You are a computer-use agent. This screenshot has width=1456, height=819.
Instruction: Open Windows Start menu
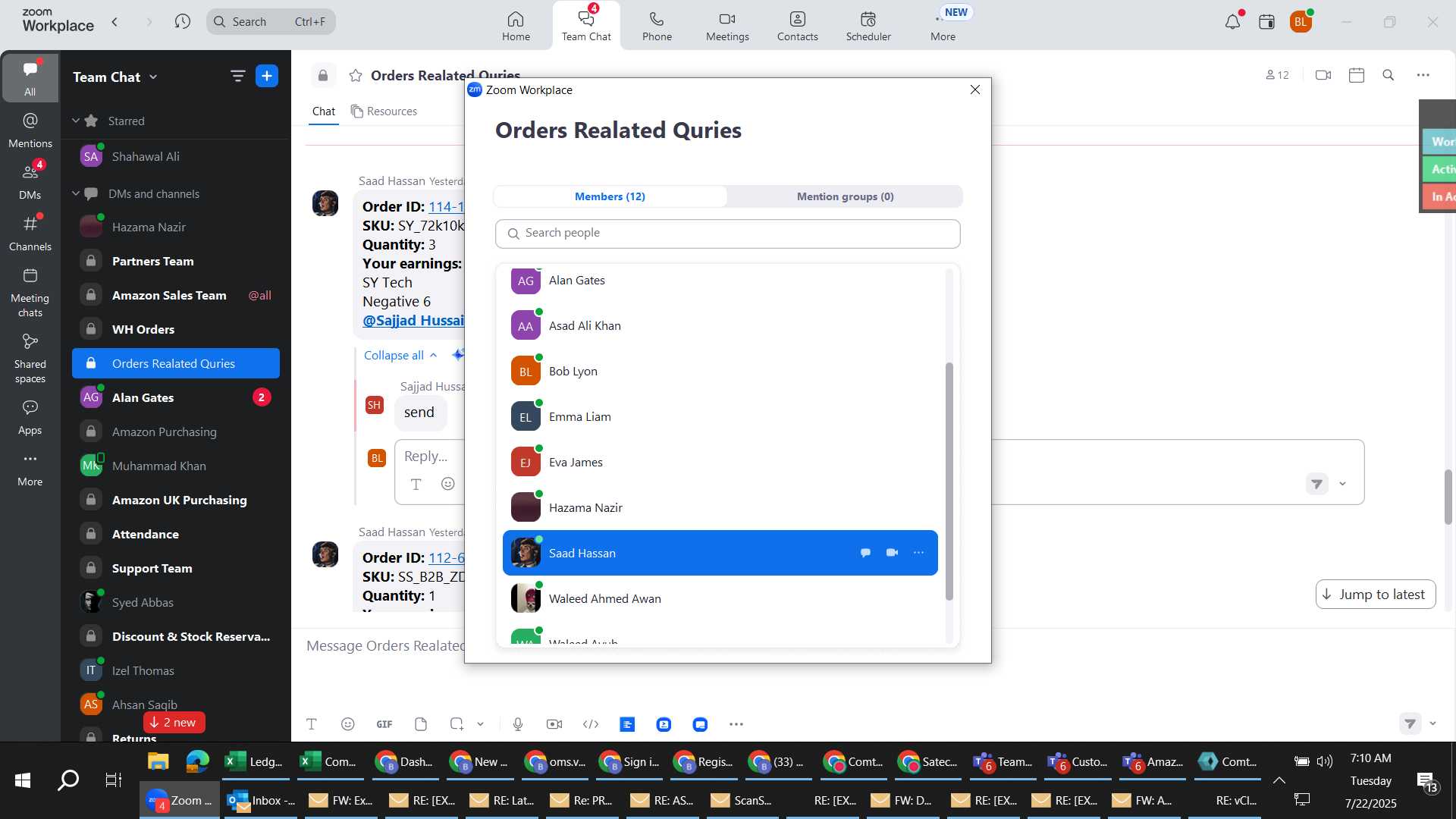(x=23, y=780)
